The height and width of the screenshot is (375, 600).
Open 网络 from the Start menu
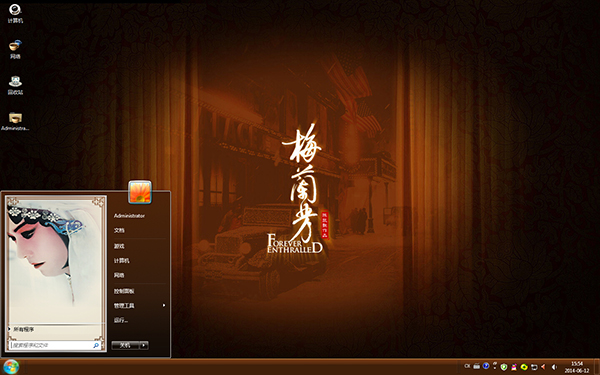click(119, 275)
